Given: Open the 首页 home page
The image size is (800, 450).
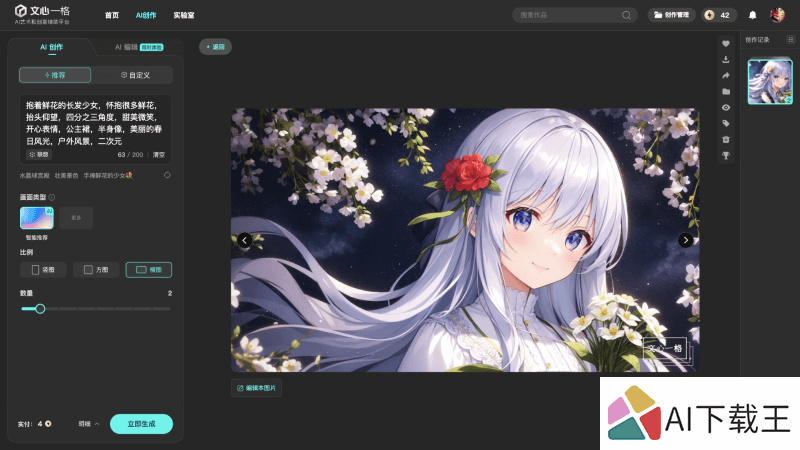Looking at the screenshot, I should click(x=112, y=15).
